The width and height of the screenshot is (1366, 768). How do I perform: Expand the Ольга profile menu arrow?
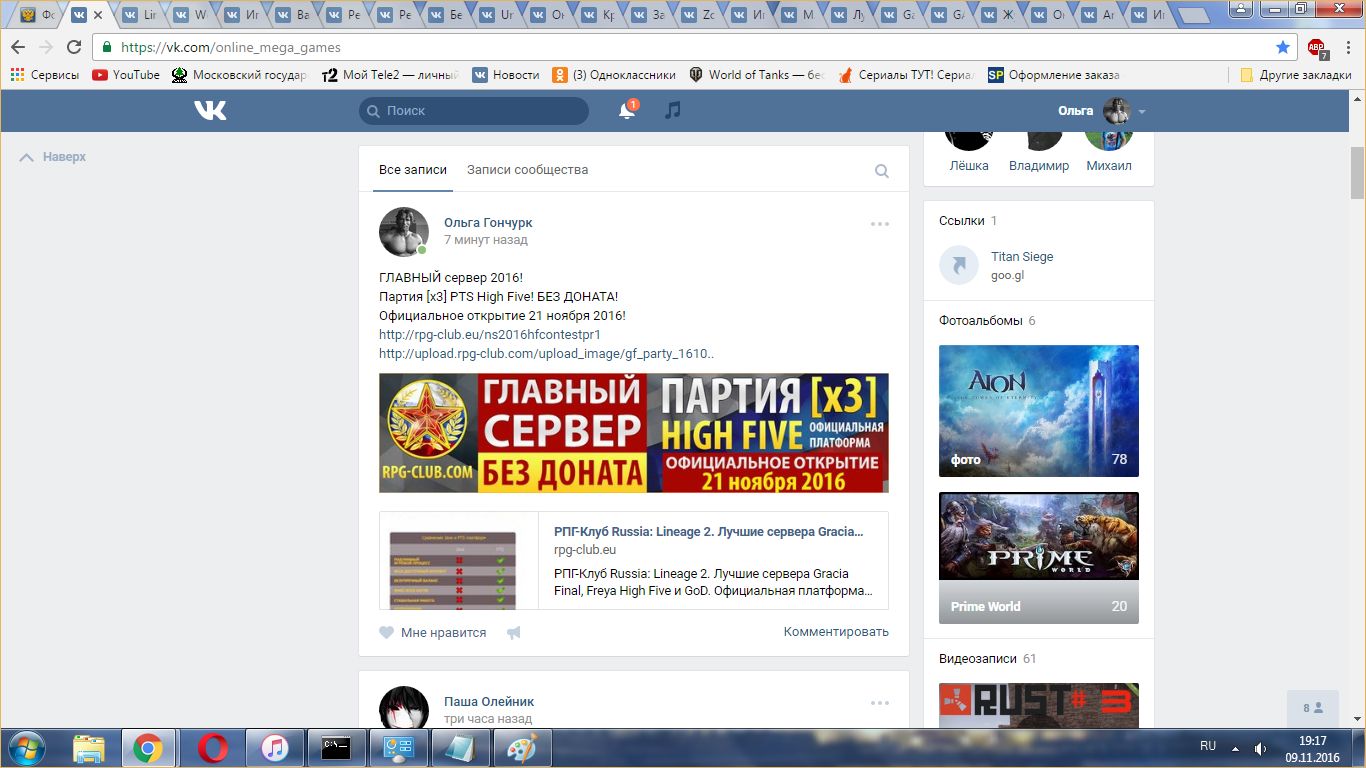click(1142, 112)
